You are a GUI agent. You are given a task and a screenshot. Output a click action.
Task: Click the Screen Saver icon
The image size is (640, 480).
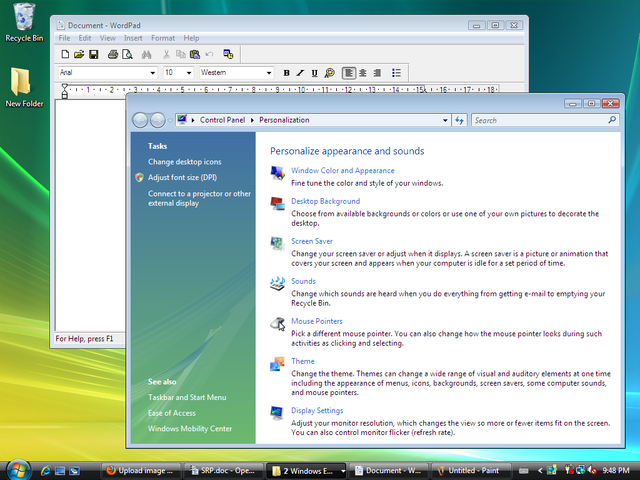(278, 243)
